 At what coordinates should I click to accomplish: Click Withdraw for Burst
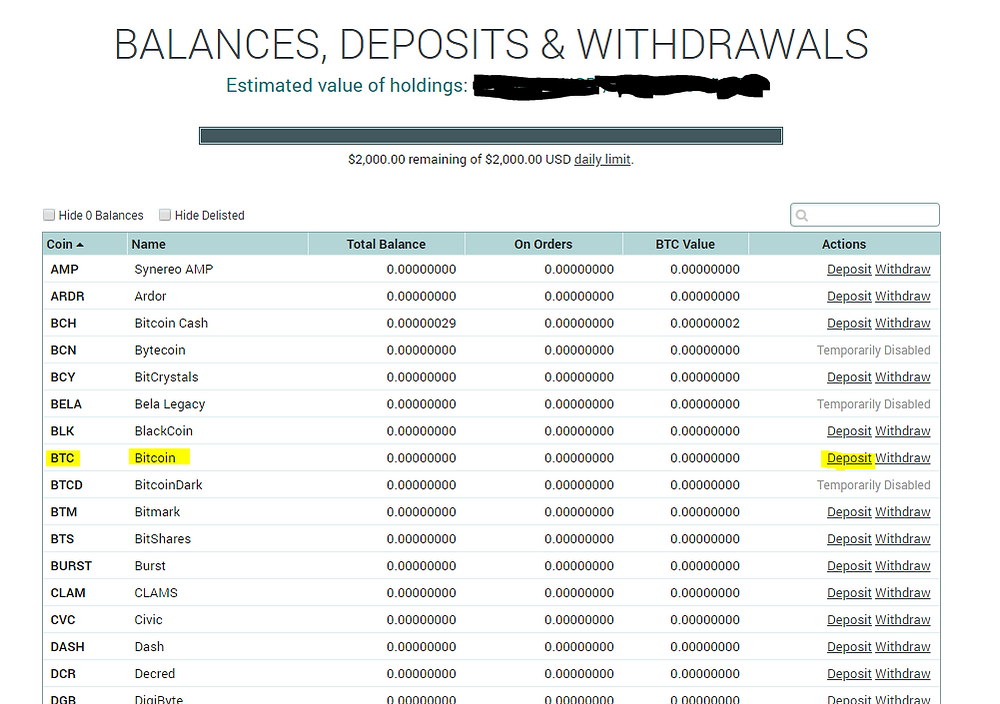902,566
